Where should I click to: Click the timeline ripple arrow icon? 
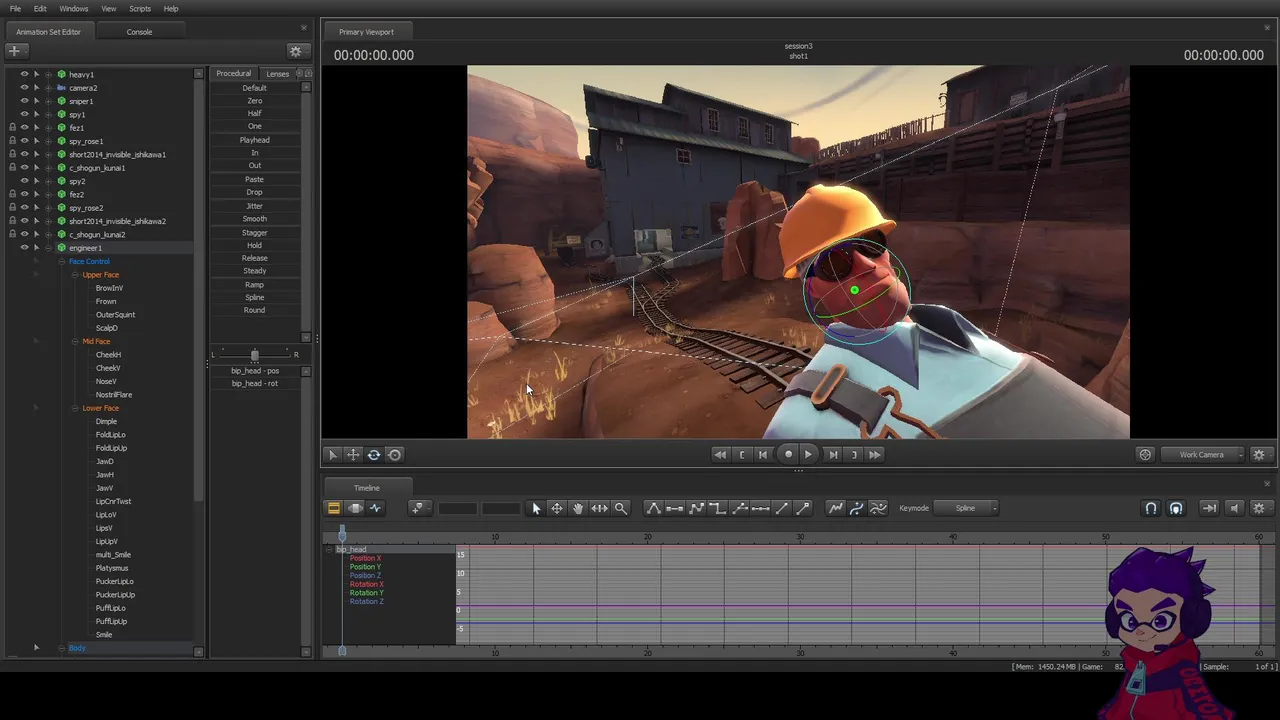pos(1209,508)
